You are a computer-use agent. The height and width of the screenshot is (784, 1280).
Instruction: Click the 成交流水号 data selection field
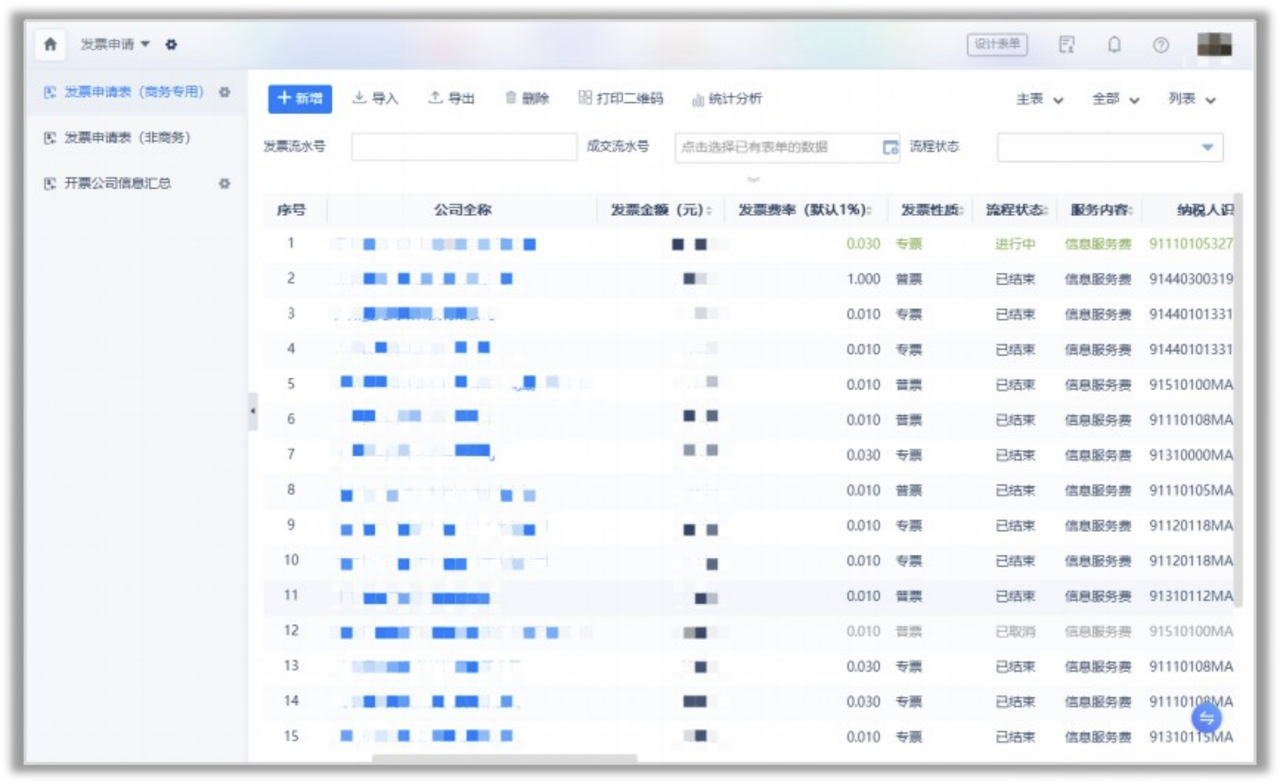(788, 147)
